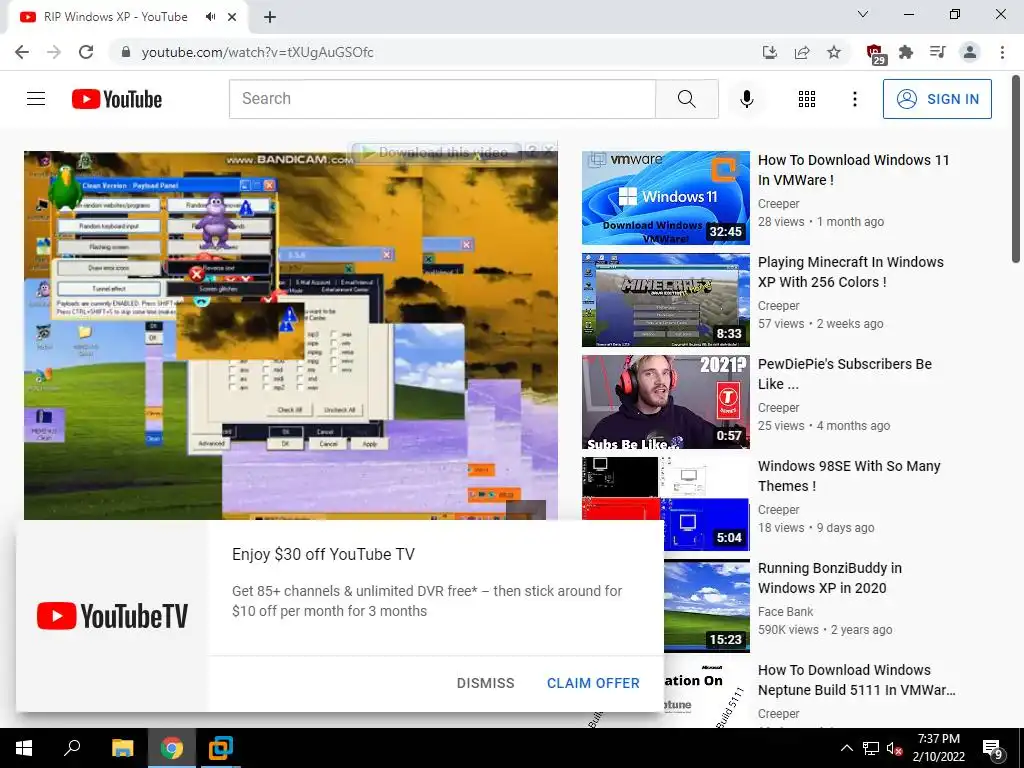The image size is (1024, 768).
Task: Go to the YouTube home logo
Action: pos(117,99)
